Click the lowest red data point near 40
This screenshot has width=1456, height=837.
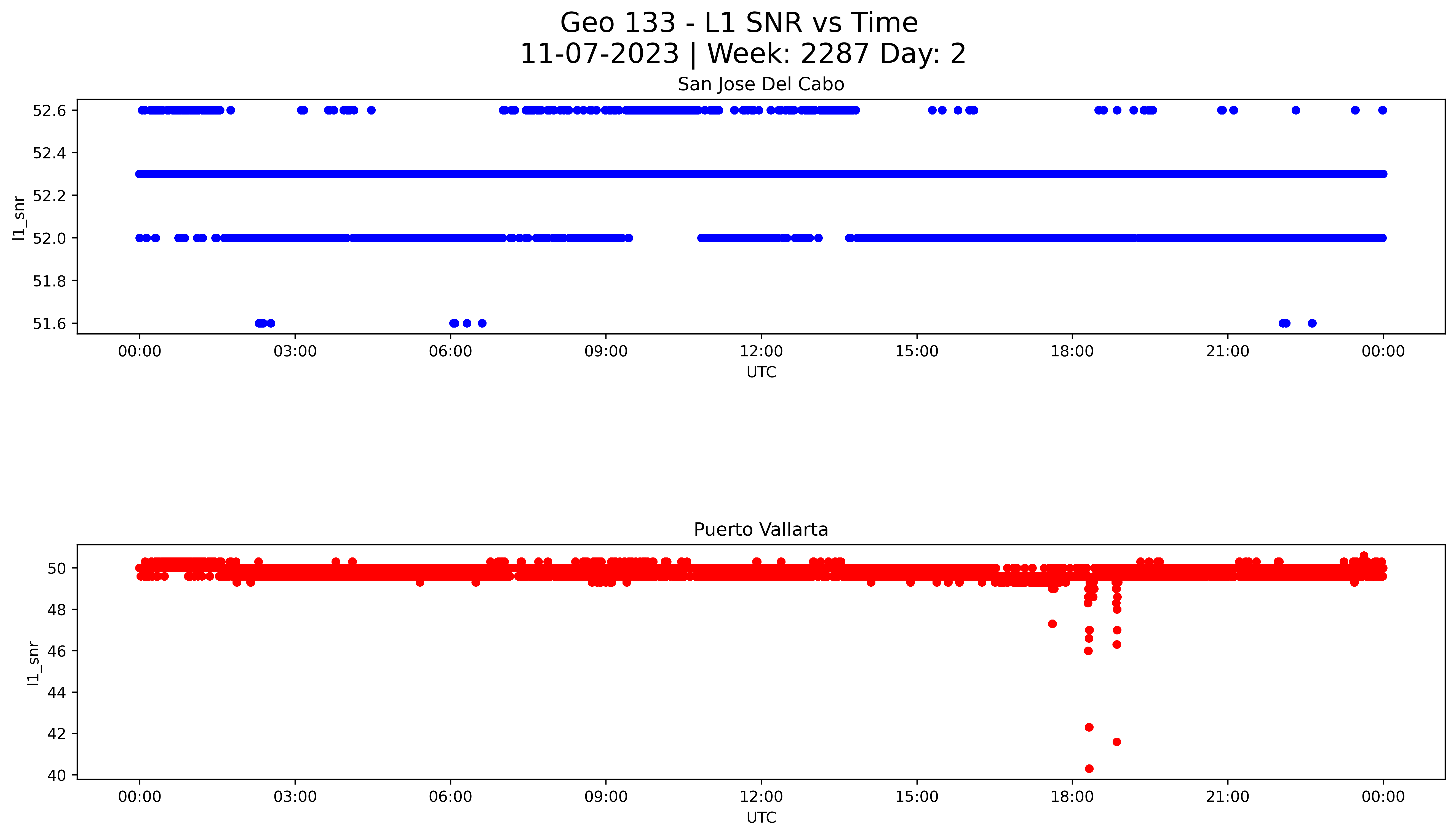[x=1089, y=769]
